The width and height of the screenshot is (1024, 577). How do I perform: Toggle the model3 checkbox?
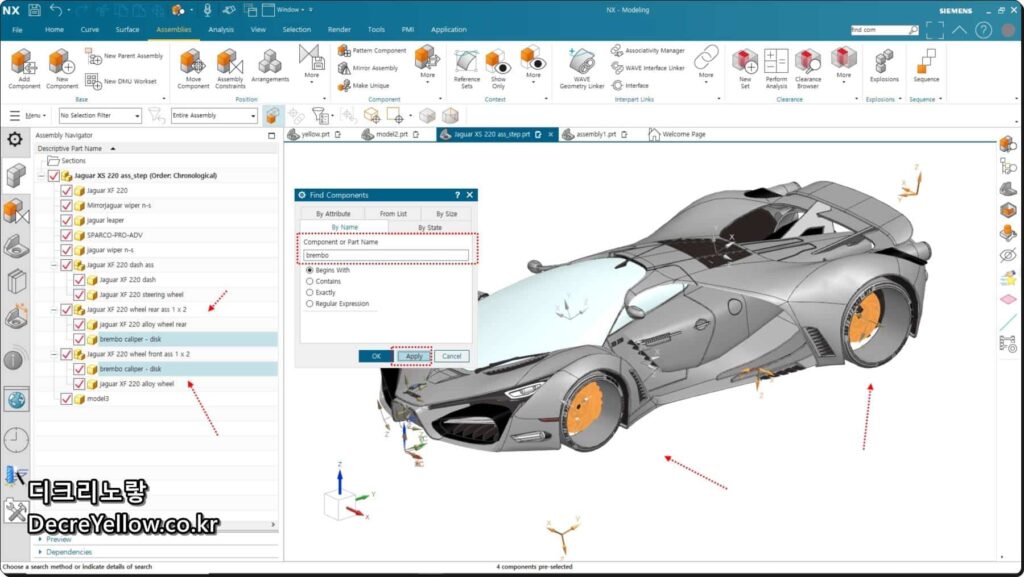coord(66,399)
